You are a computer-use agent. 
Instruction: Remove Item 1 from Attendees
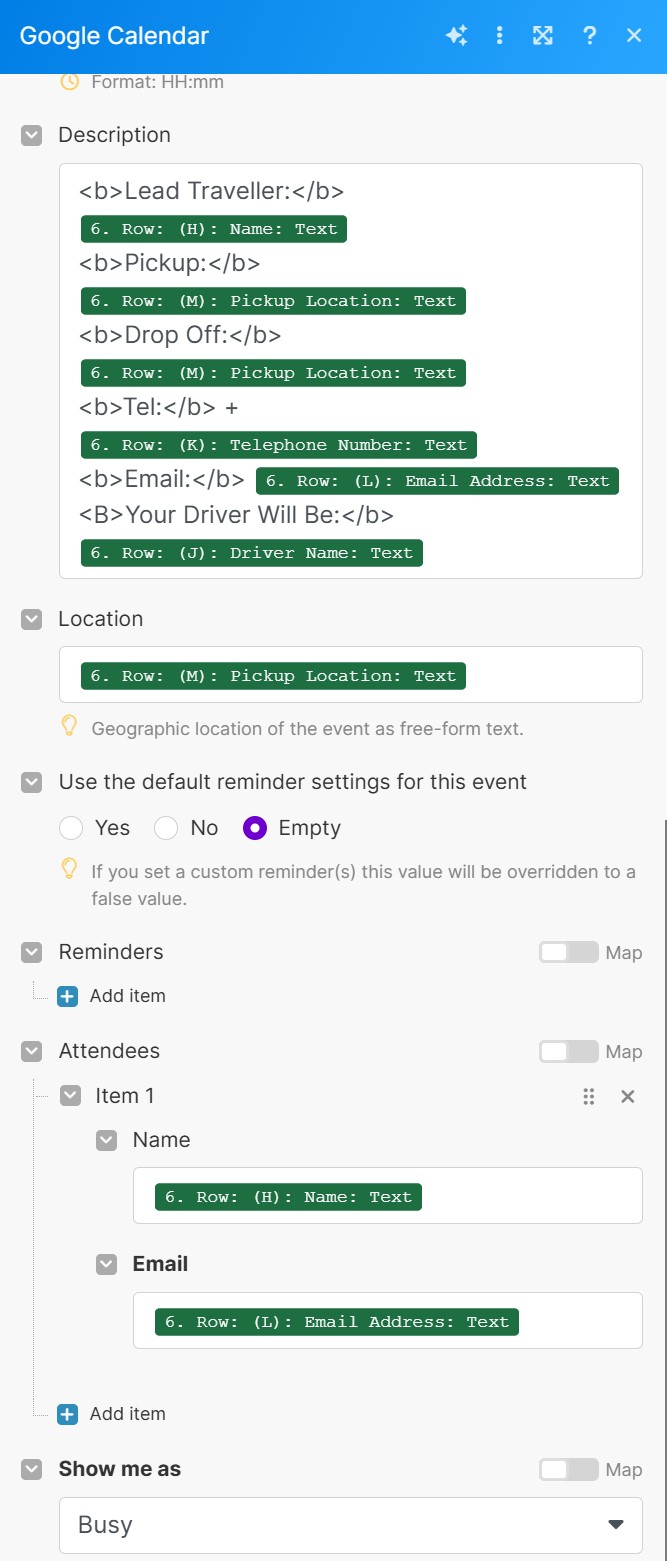(x=628, y=1097)
